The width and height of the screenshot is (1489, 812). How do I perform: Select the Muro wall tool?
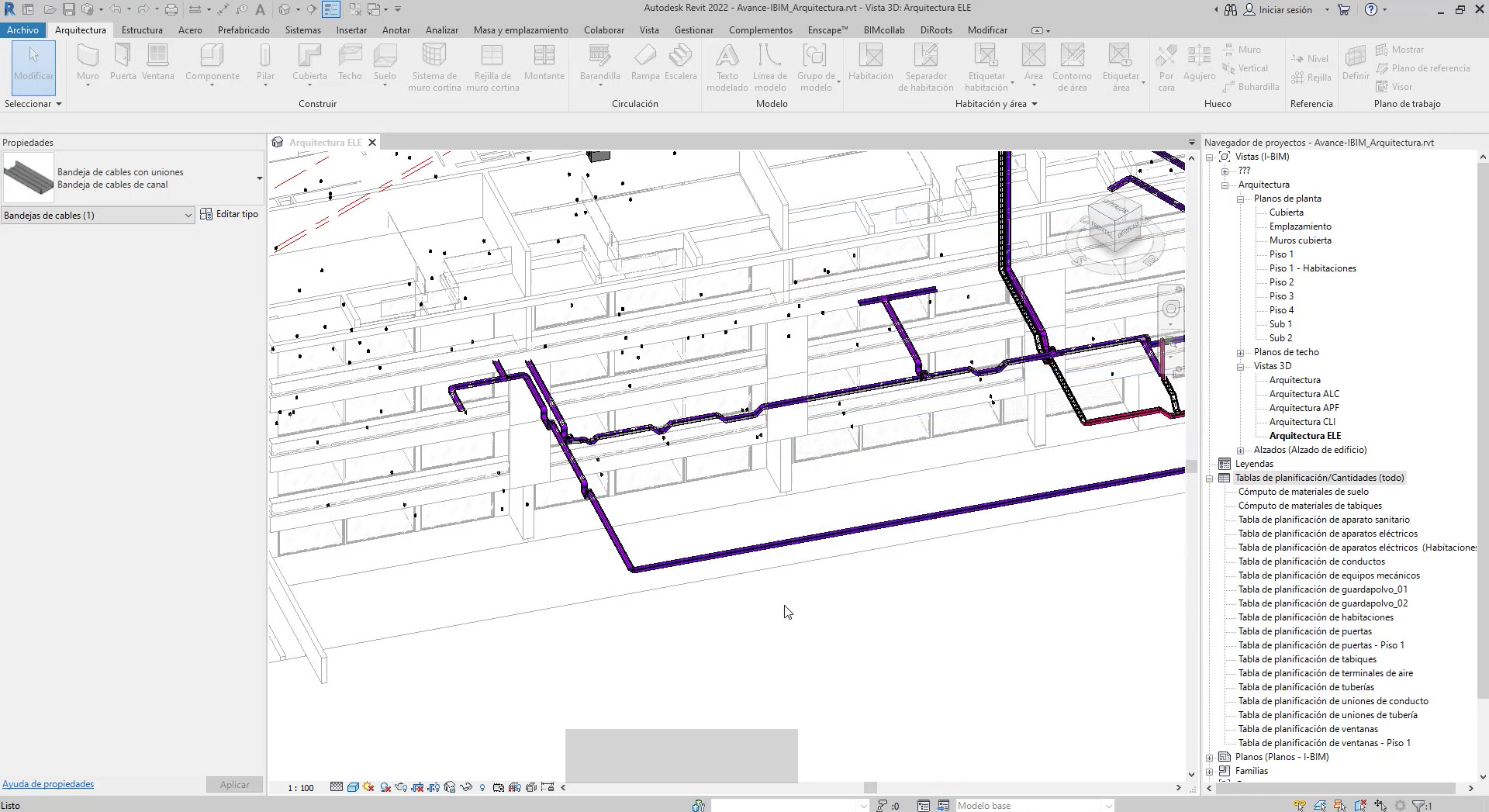point(88,62)
